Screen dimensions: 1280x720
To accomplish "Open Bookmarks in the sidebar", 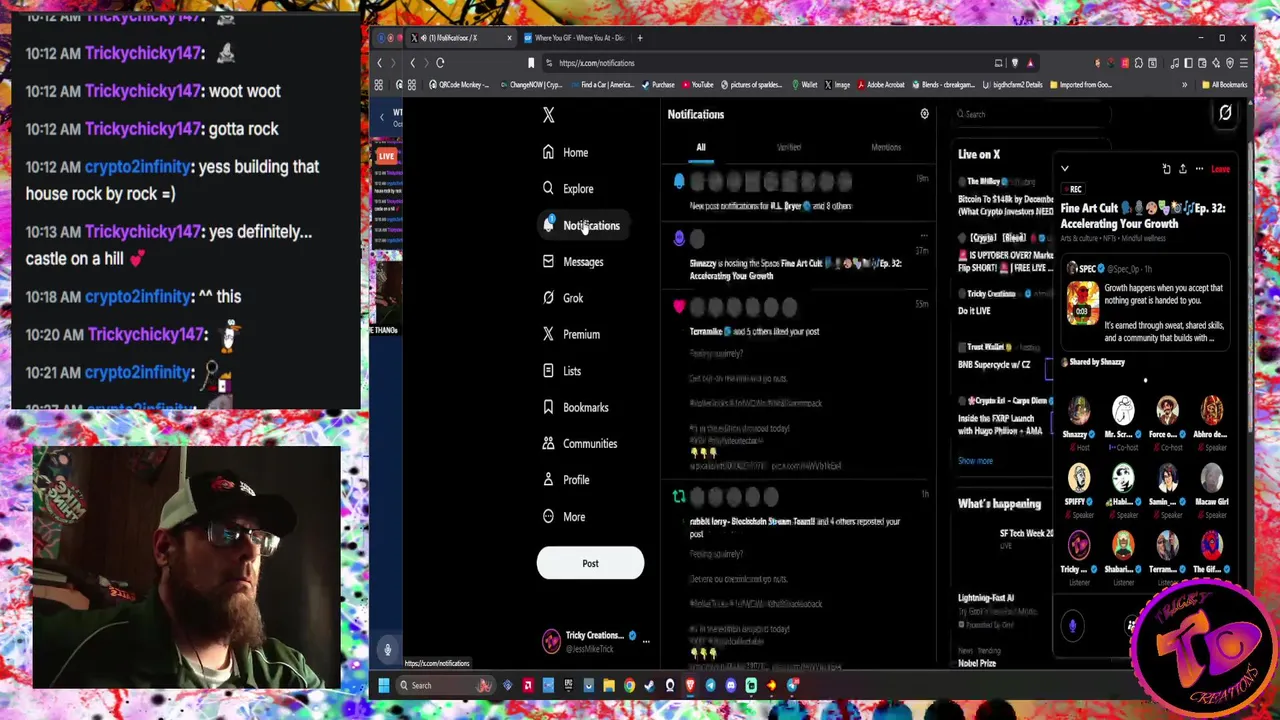I will [575, 407].
